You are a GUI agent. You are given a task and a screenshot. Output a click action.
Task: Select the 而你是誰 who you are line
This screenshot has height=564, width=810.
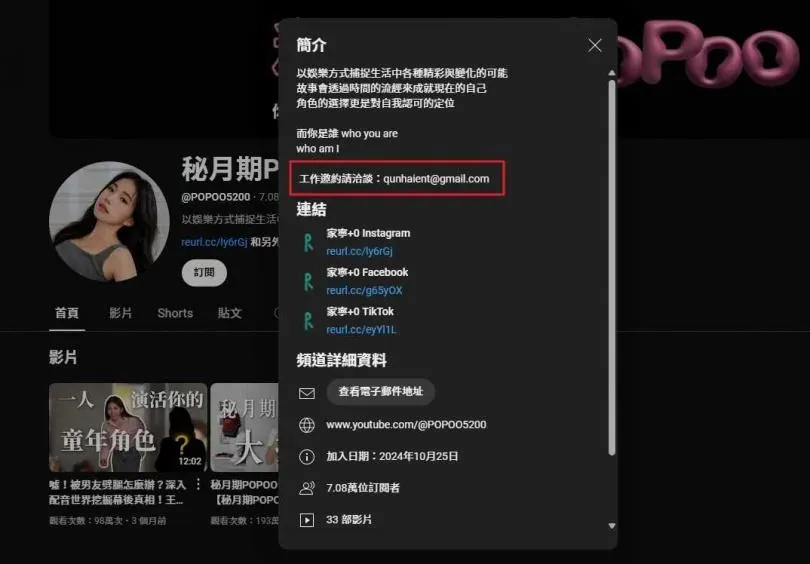[x=347, y=133]
